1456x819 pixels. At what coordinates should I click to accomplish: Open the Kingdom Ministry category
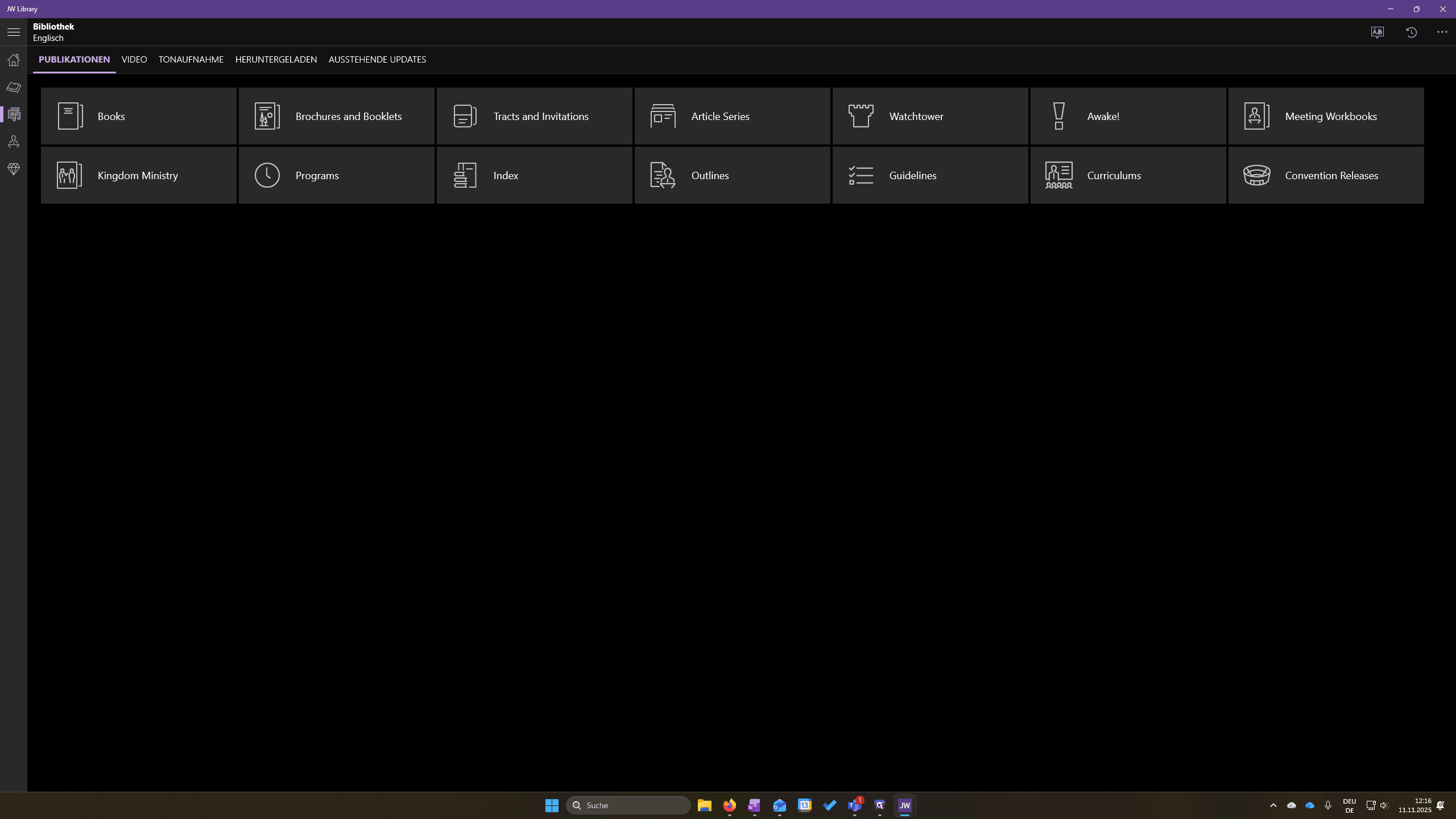coord(139,175)
